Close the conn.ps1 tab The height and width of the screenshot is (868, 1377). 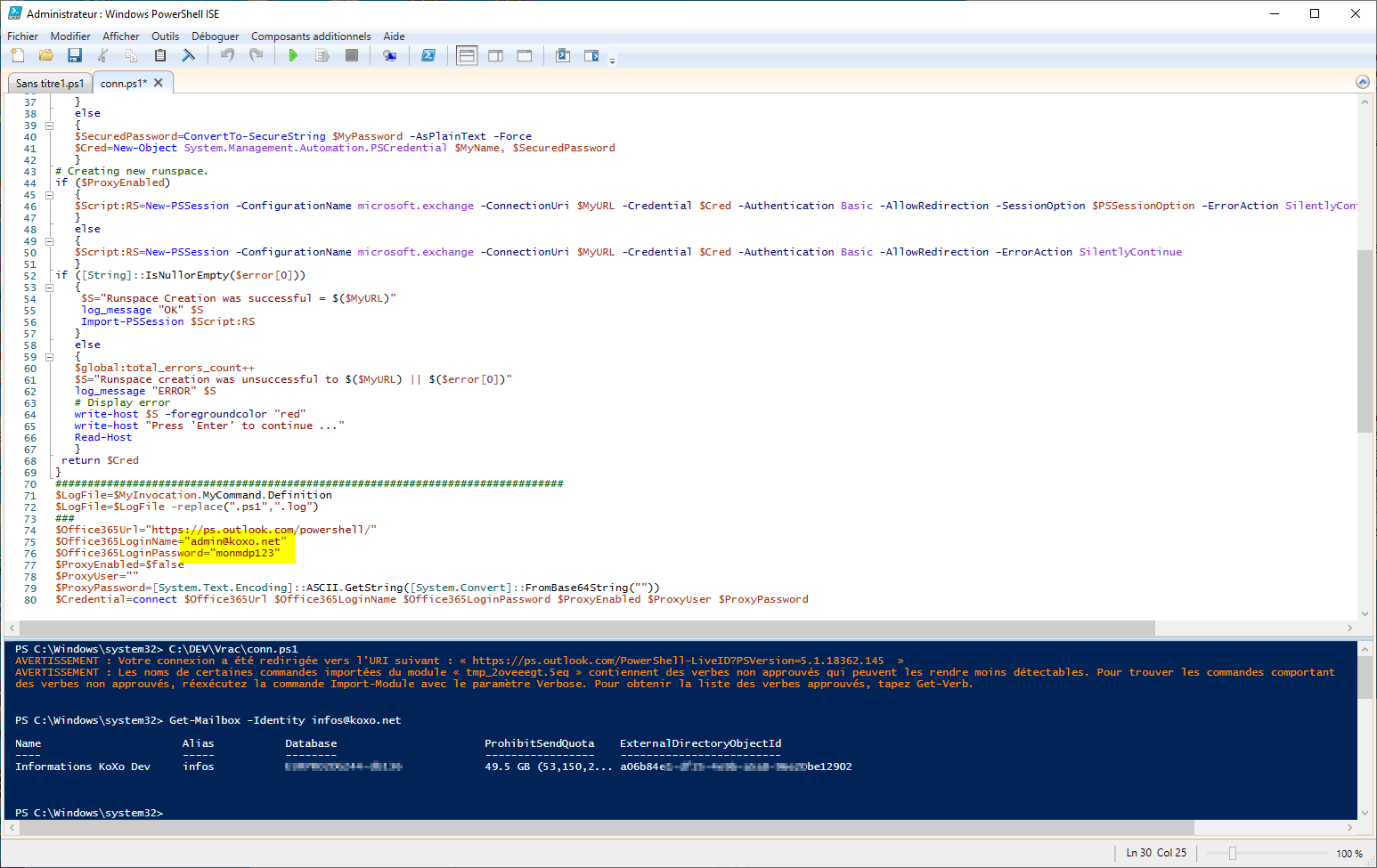tap(159, 83)
